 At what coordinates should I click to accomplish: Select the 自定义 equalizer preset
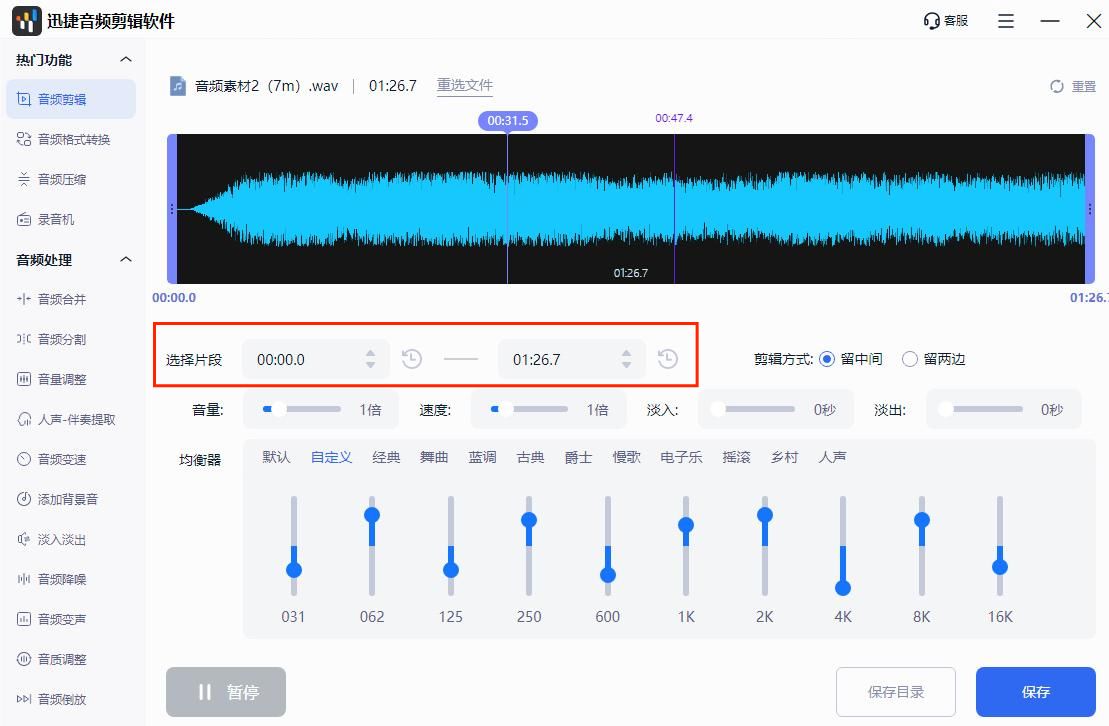332,457
